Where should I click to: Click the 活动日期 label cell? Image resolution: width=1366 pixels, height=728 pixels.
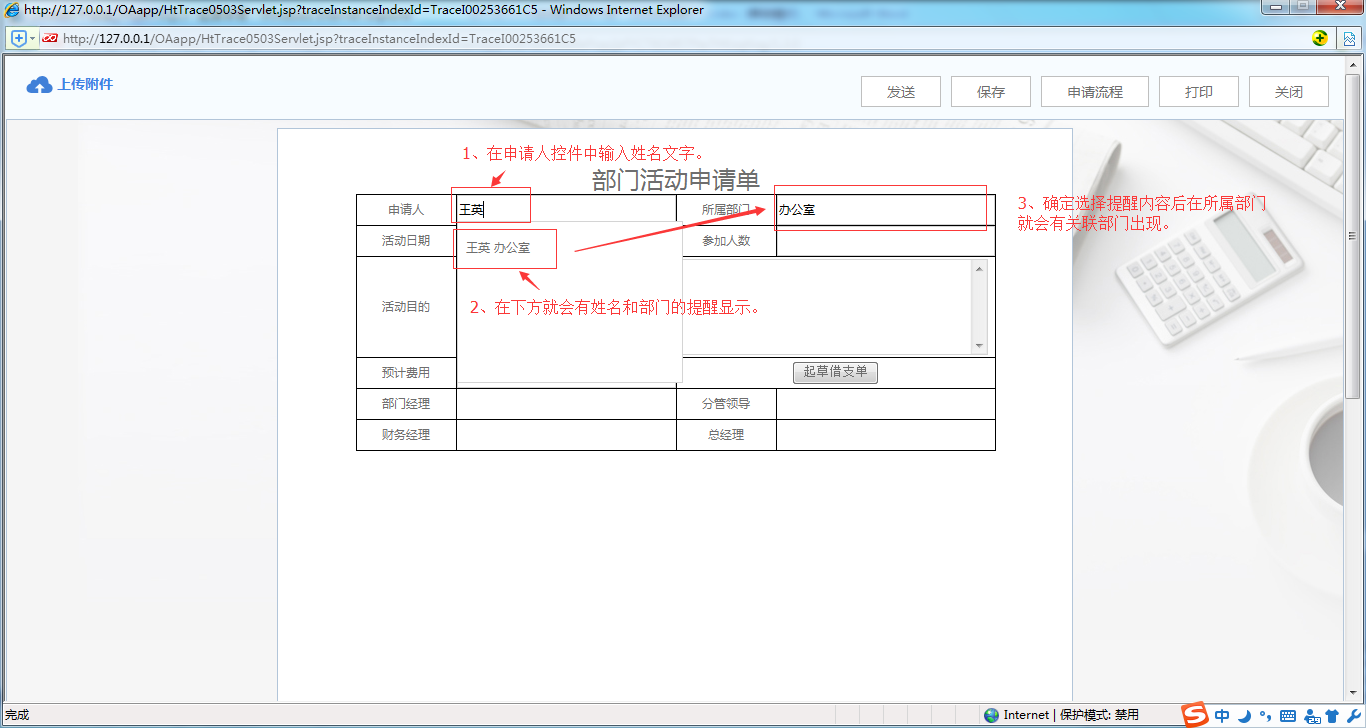point(406,241)
